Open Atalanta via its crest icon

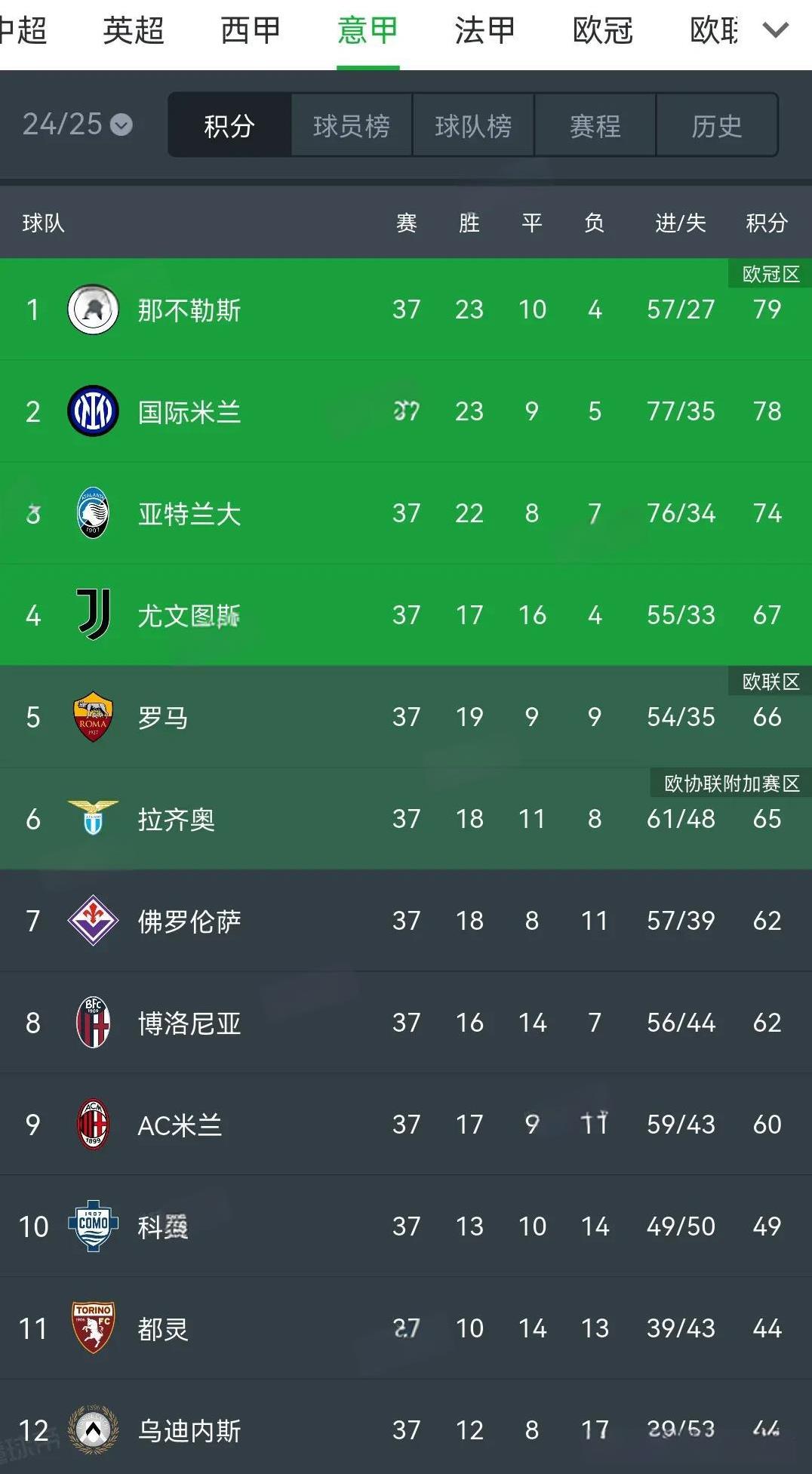point(93,513)
